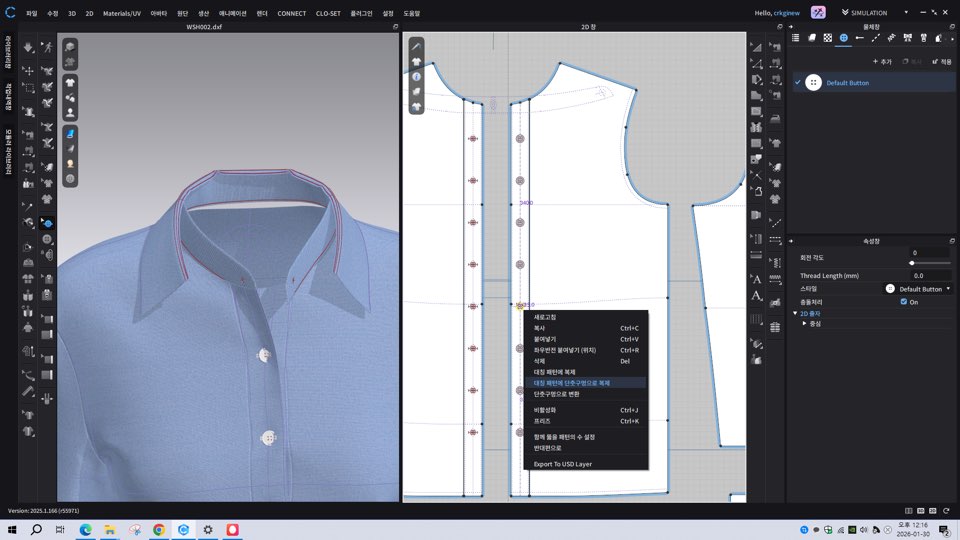The height and width of the screenshot is (540, 960).
Task: Click the 회전 각도 slider handle
Action: (911, 263)
